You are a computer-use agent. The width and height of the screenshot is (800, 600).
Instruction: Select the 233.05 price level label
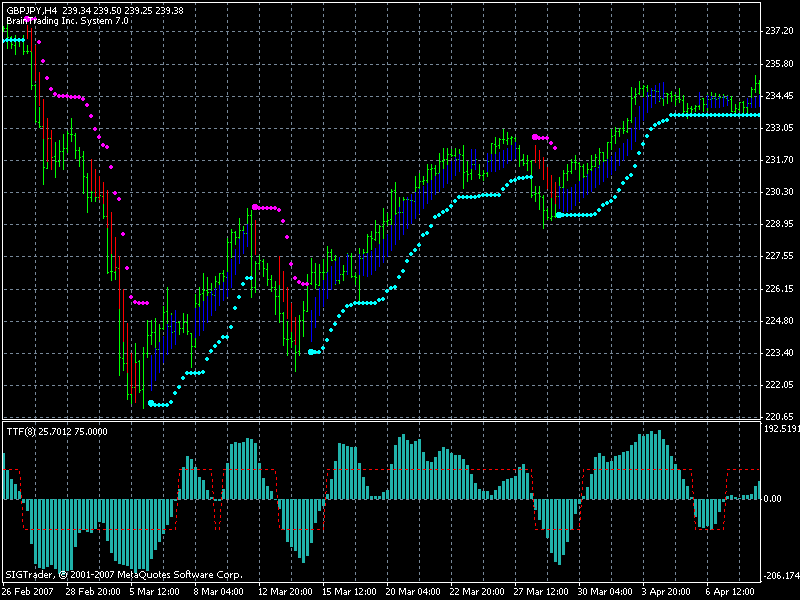tap(778, 128)
